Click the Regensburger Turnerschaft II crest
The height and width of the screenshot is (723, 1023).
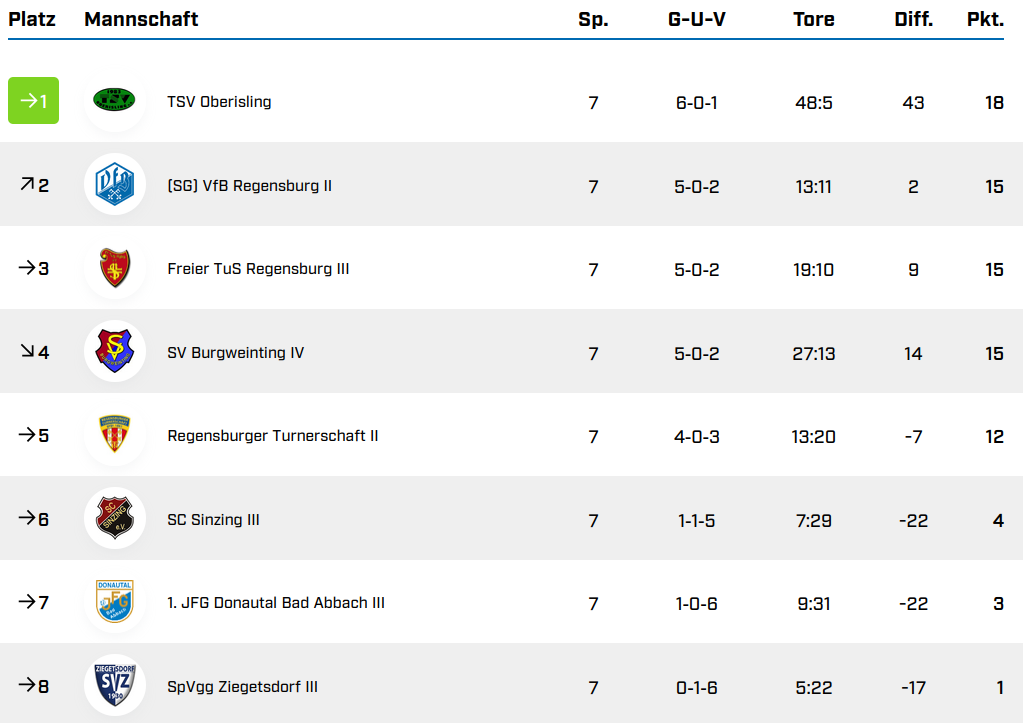(114, 436)
